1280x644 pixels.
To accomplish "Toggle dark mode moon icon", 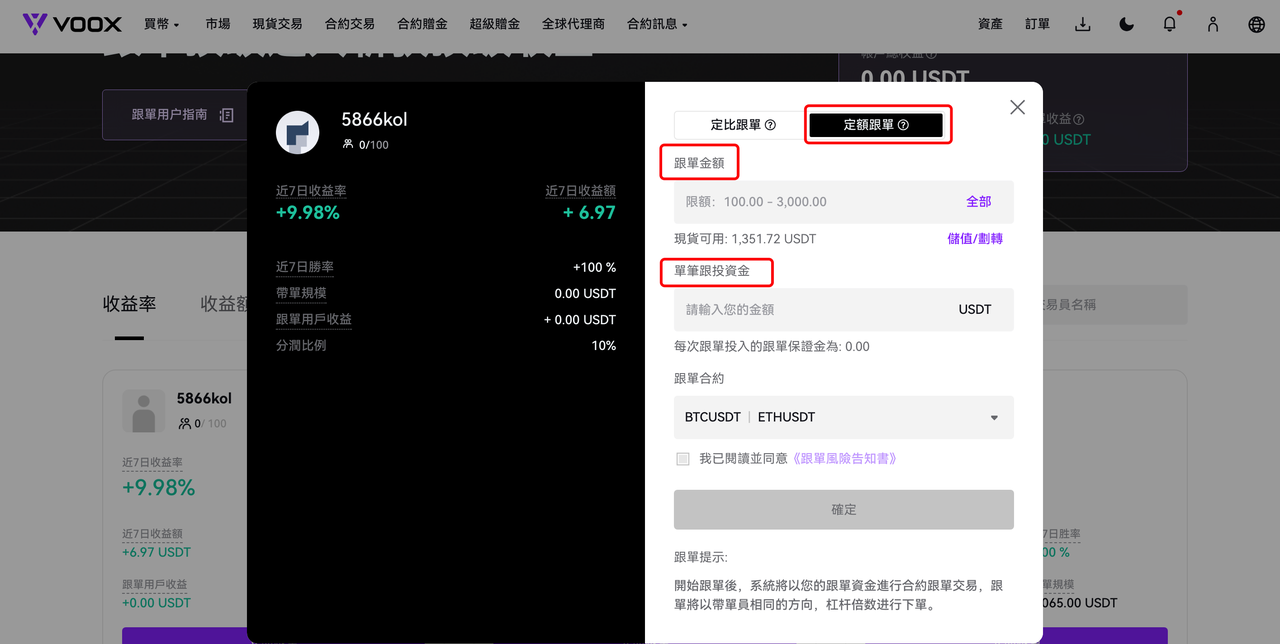I will (x=1126, y=24).
